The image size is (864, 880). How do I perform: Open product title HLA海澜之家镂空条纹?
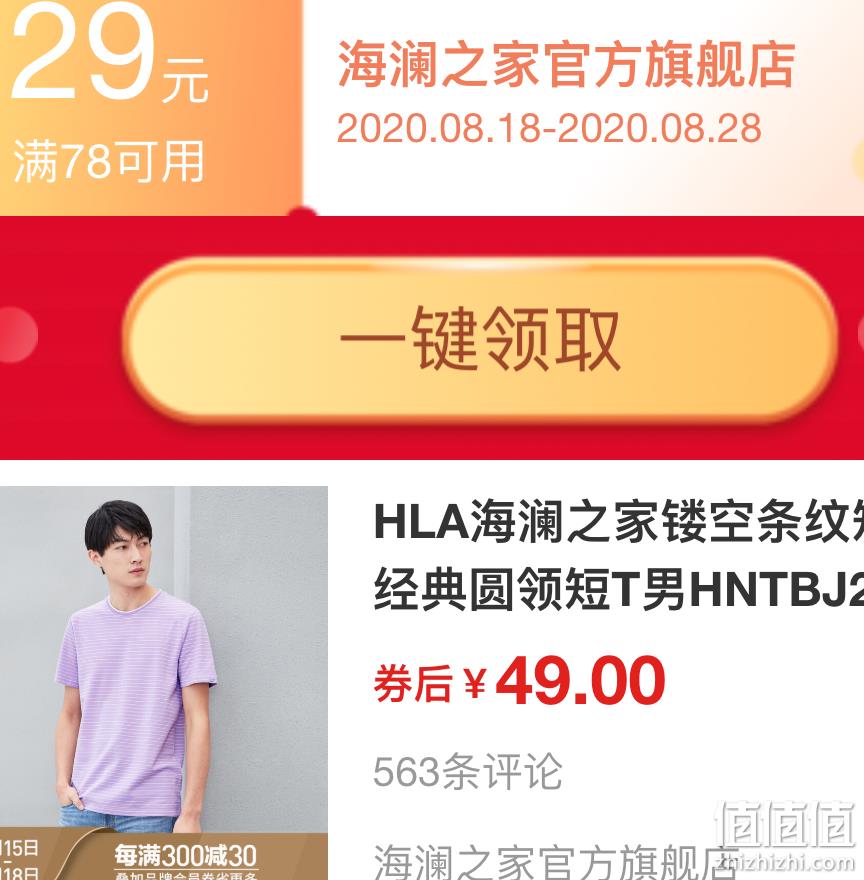click(619, 522)
